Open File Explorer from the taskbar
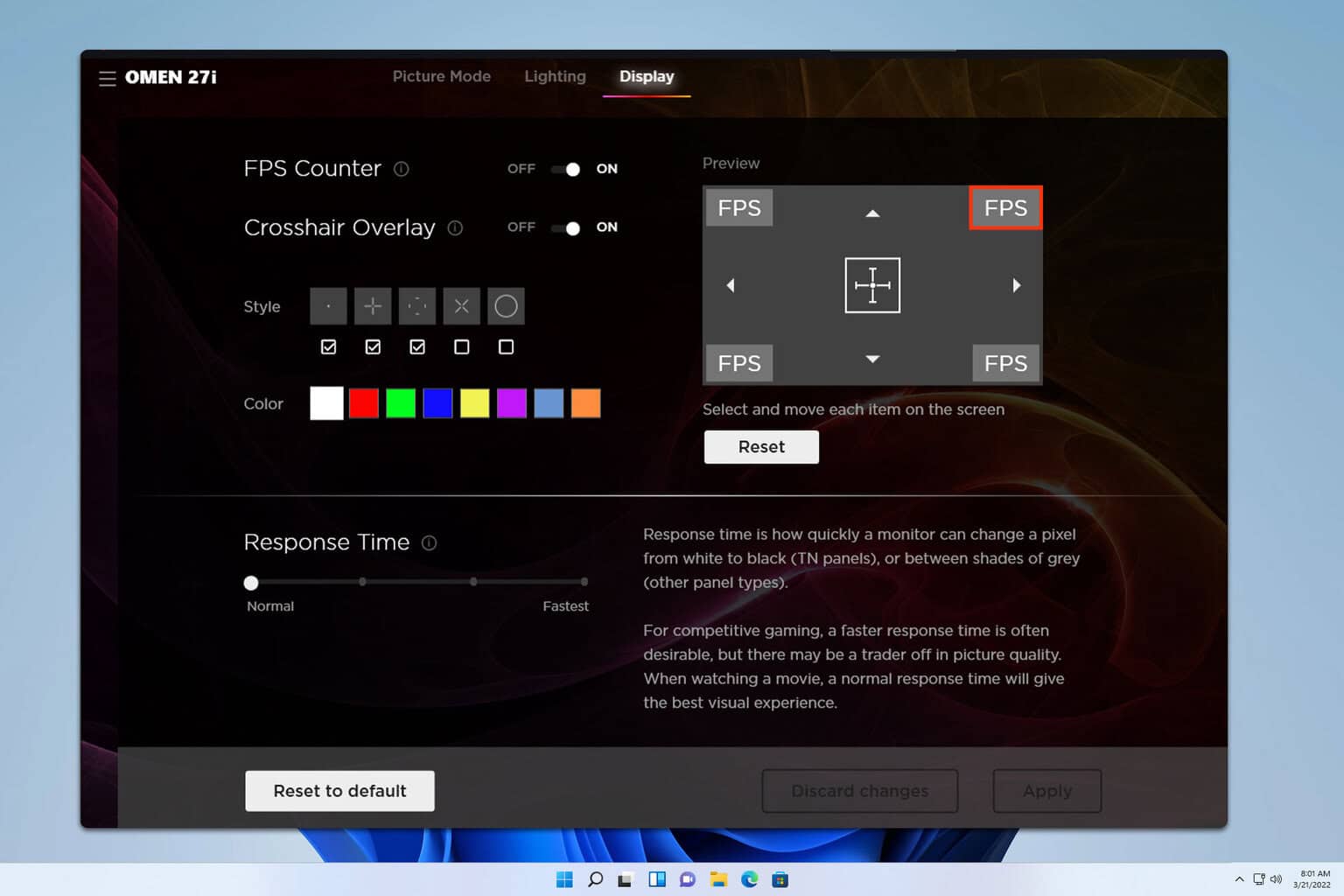Image resolution: width=1344 pixels, height=896 pixels. 718,879
